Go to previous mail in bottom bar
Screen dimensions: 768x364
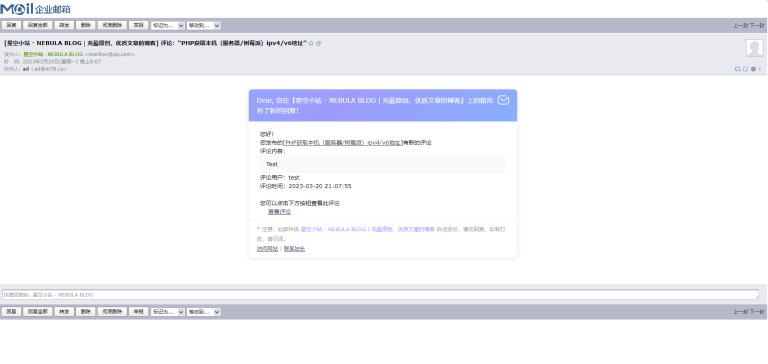[x=740, y=312]
